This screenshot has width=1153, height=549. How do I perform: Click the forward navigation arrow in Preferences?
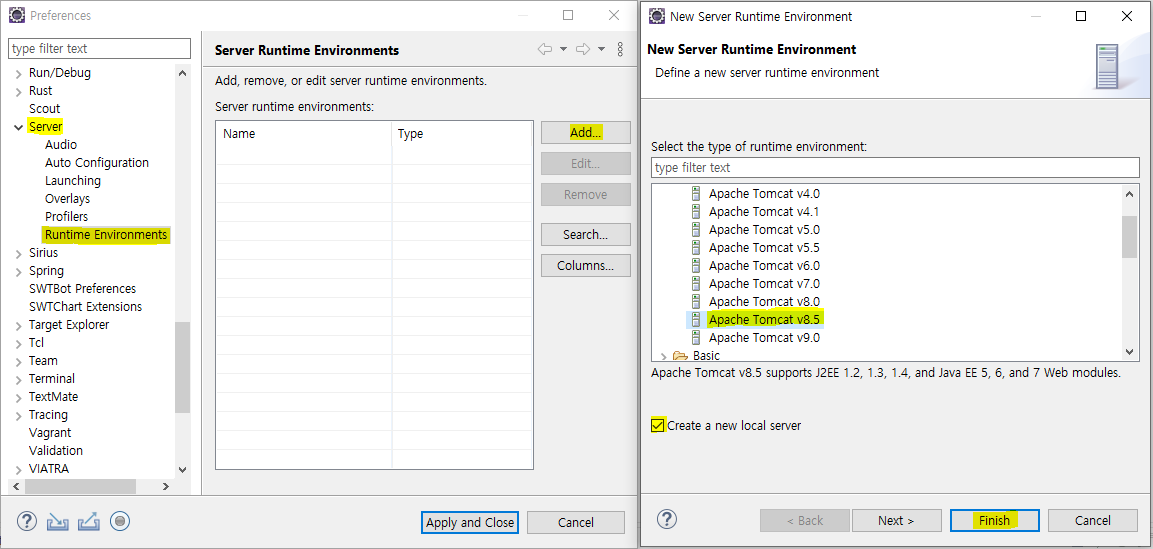tap(583, 49)
